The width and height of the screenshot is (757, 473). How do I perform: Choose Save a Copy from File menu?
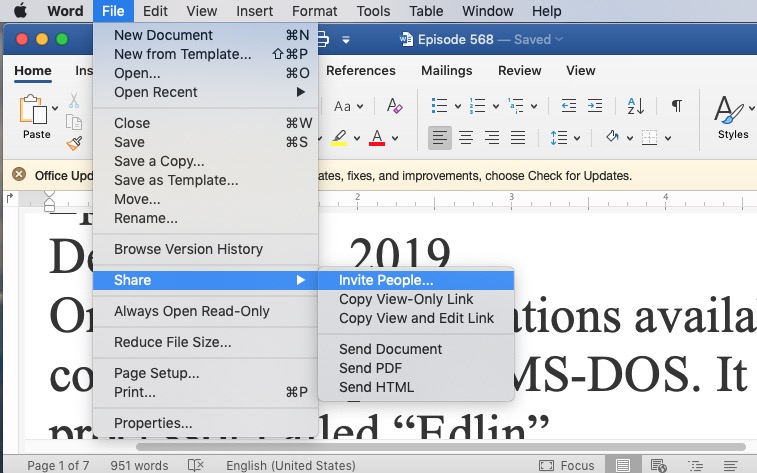[x=205, y=161]
